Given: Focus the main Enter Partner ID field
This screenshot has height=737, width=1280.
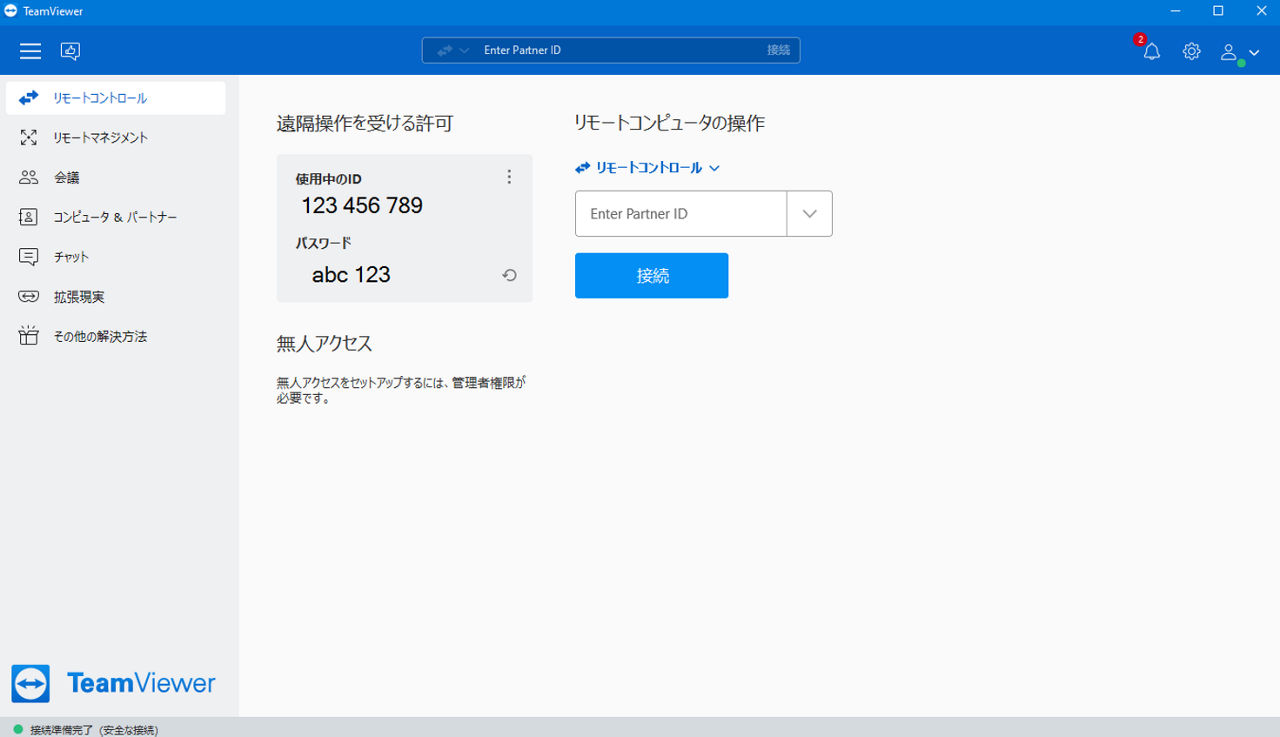Looking at the screenshot, I should pos(681,214).
